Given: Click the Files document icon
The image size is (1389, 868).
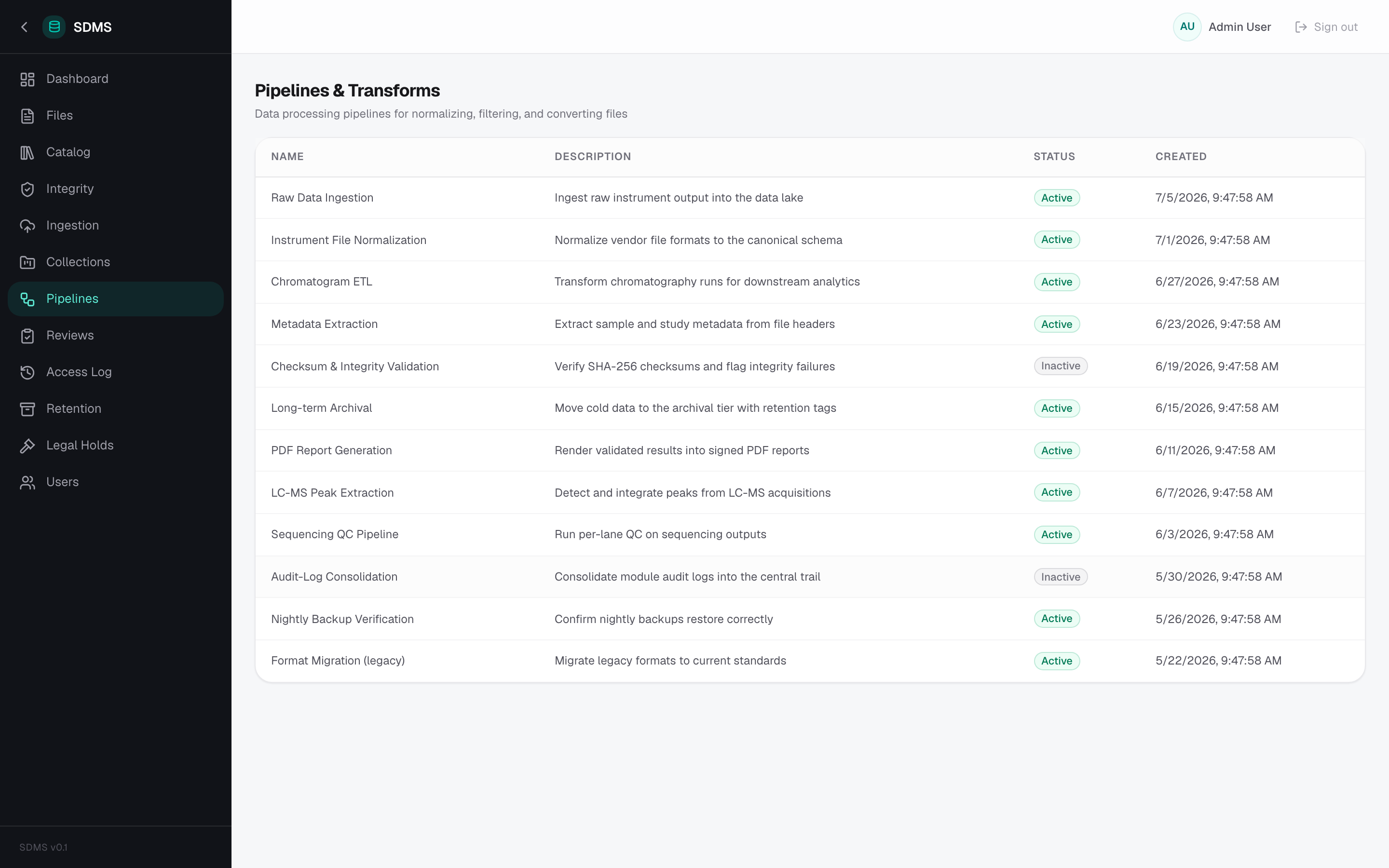Looking at the screenshot, I should coord(27,116).
